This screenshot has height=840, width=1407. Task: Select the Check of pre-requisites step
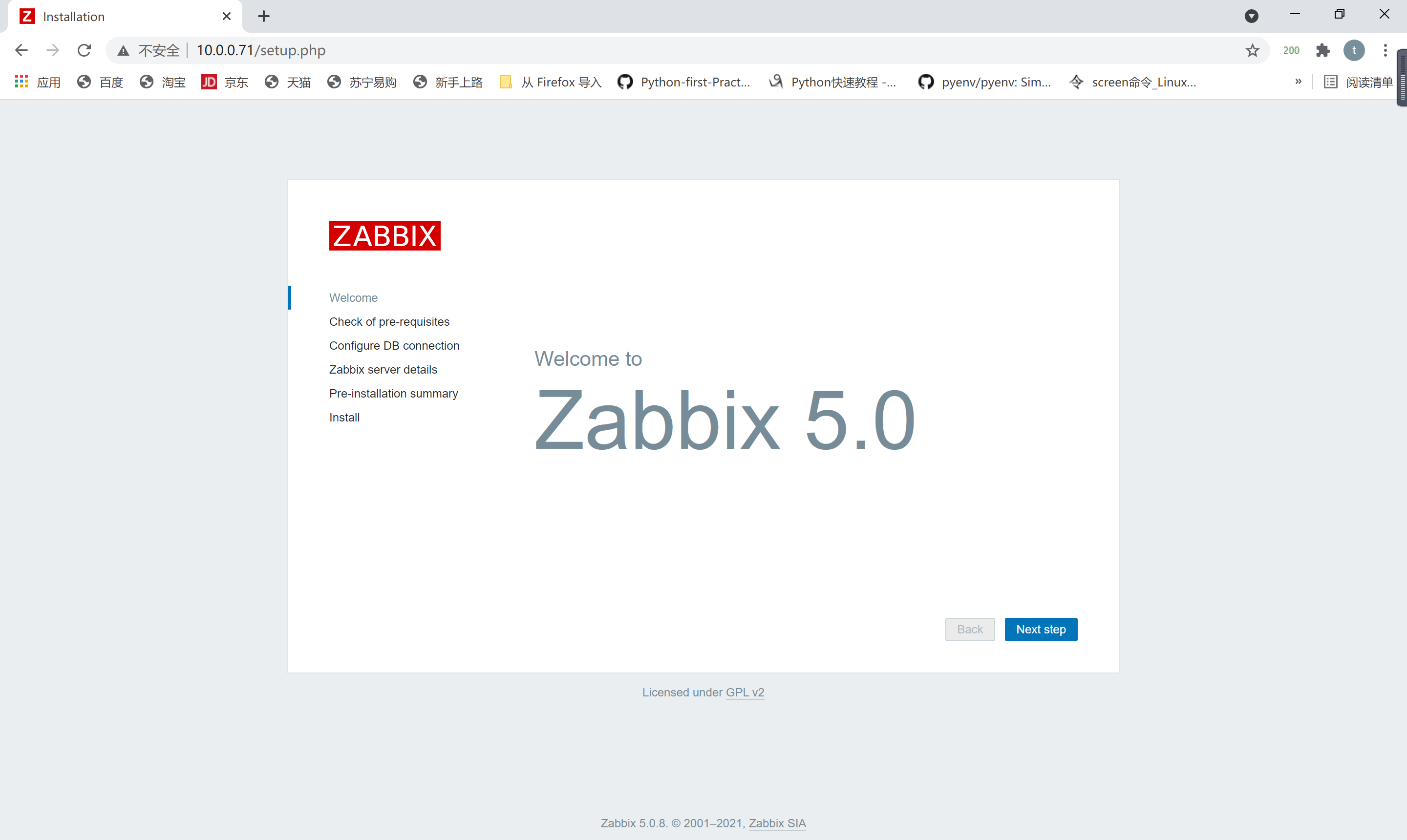tap(389, 321)
